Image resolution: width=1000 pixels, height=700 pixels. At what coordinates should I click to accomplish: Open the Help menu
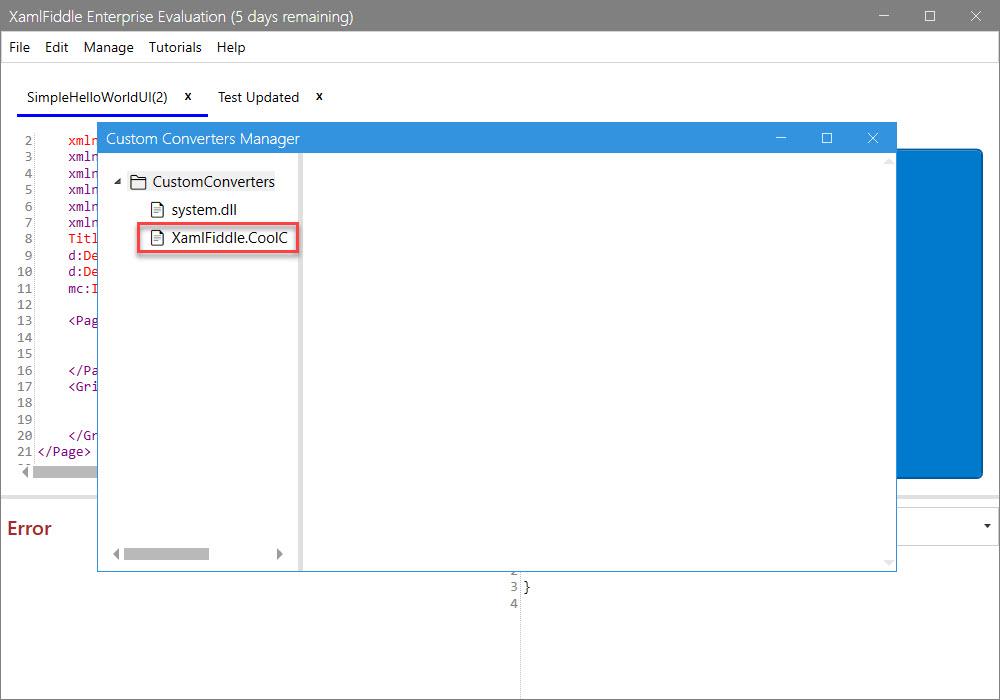[x=231, y=47]
